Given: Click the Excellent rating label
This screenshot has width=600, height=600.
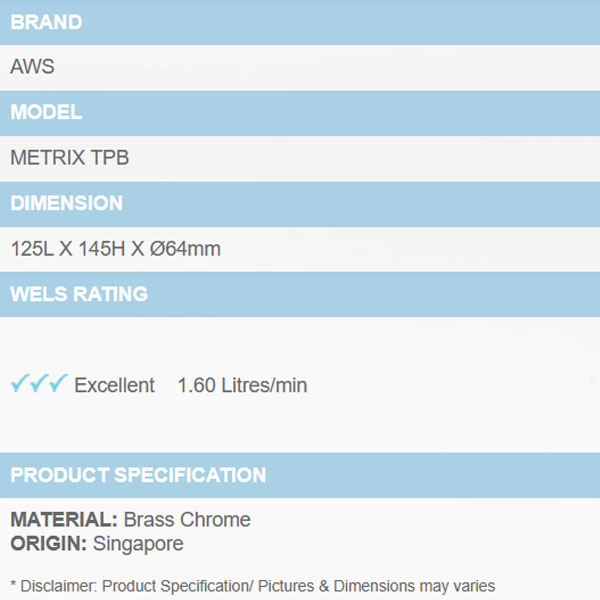Looking at the screenshot, I should pyautogui.click(x=114, y=385).
